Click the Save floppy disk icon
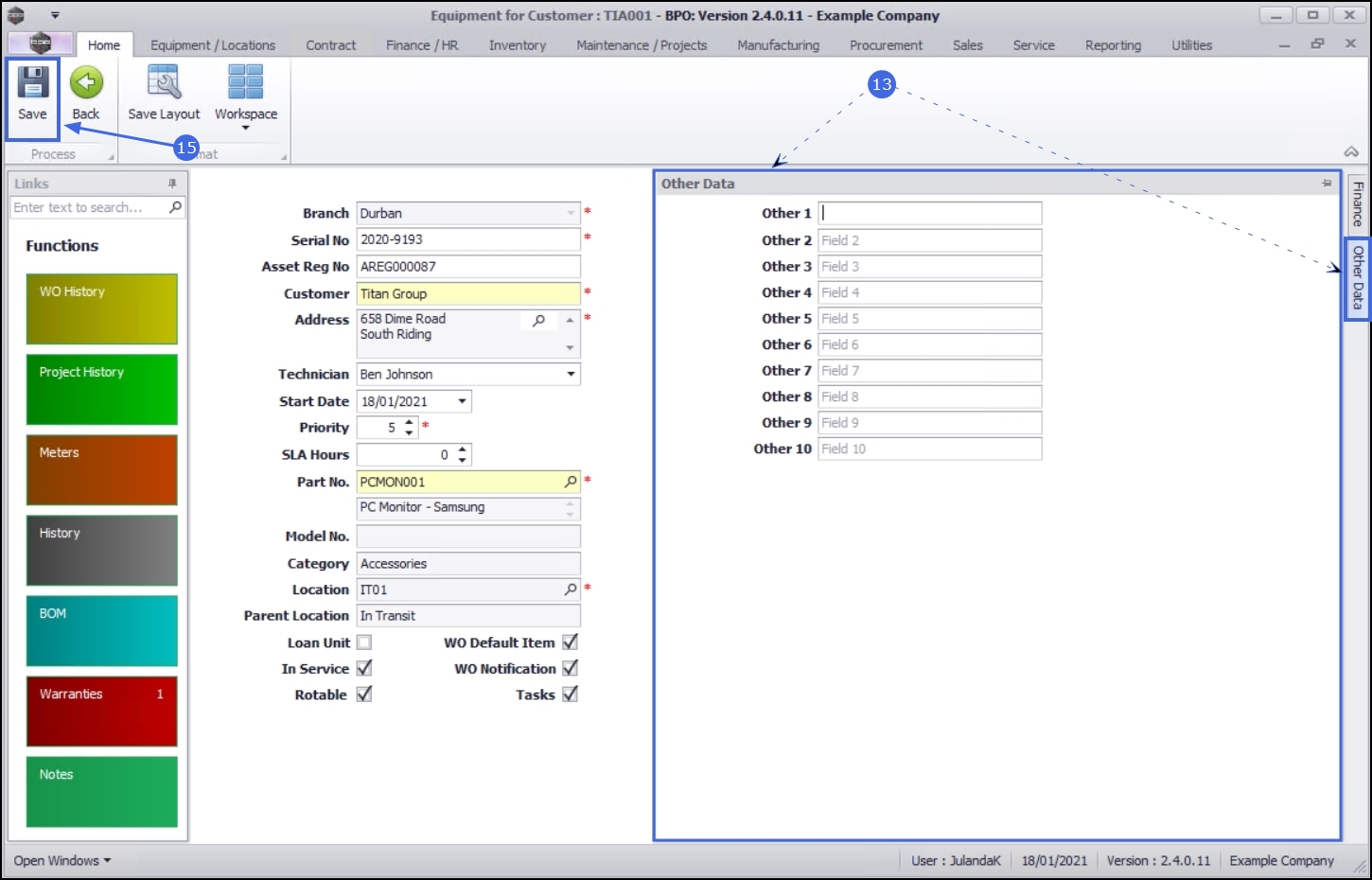This screenshot has width=1372, height=880. [x=32, y=83]
